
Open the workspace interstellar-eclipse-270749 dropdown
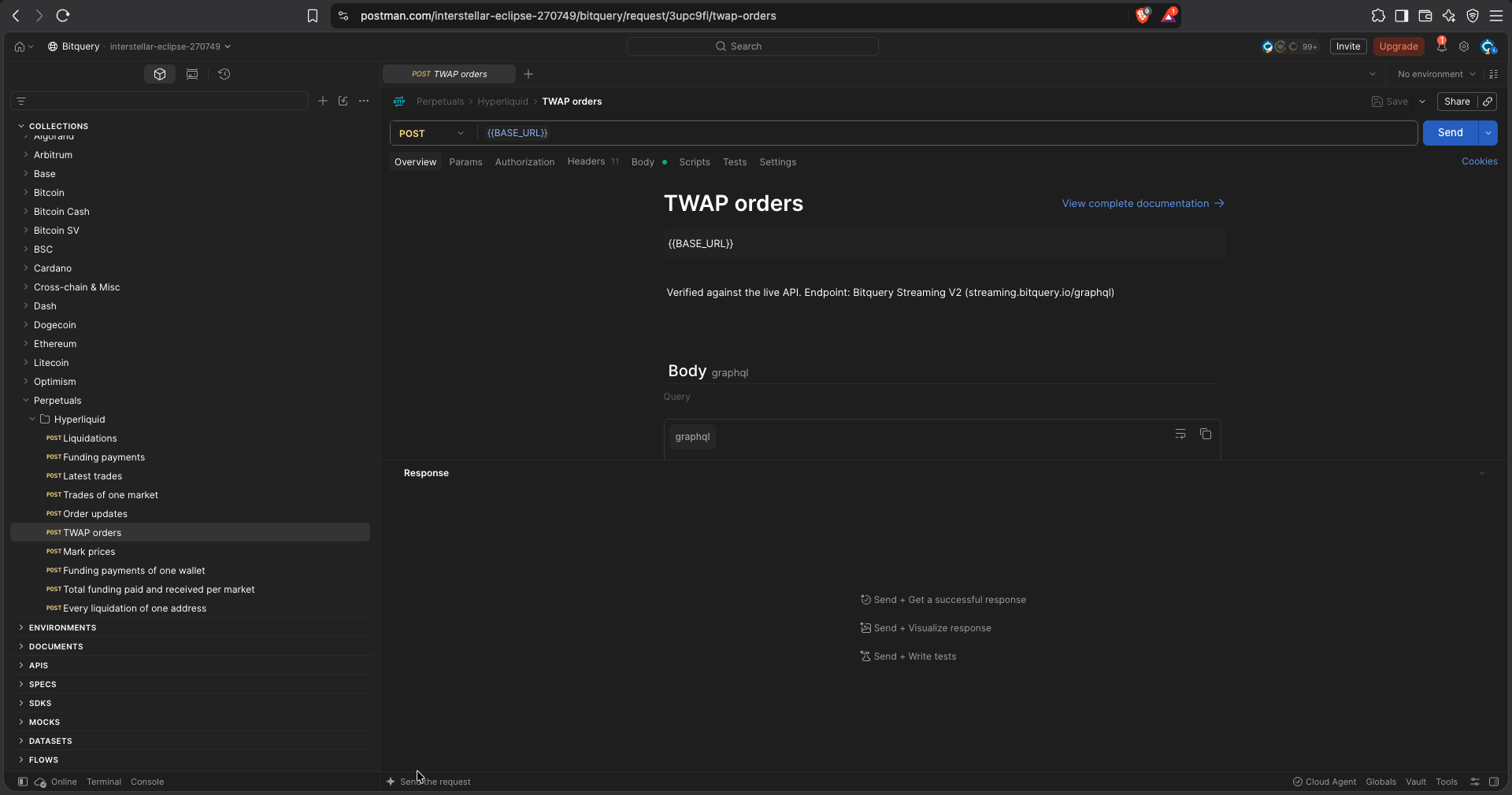tap(170, 46)
